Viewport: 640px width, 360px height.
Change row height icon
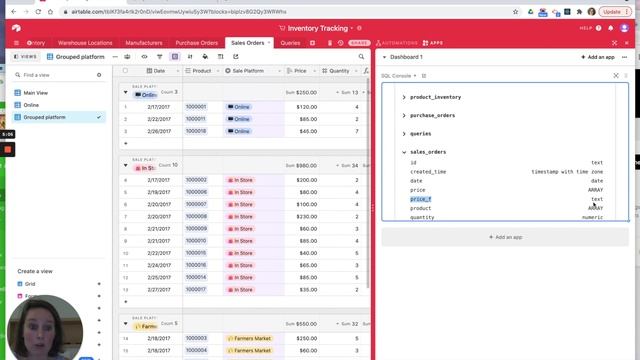pyautogui.click(x=220, y=57)
